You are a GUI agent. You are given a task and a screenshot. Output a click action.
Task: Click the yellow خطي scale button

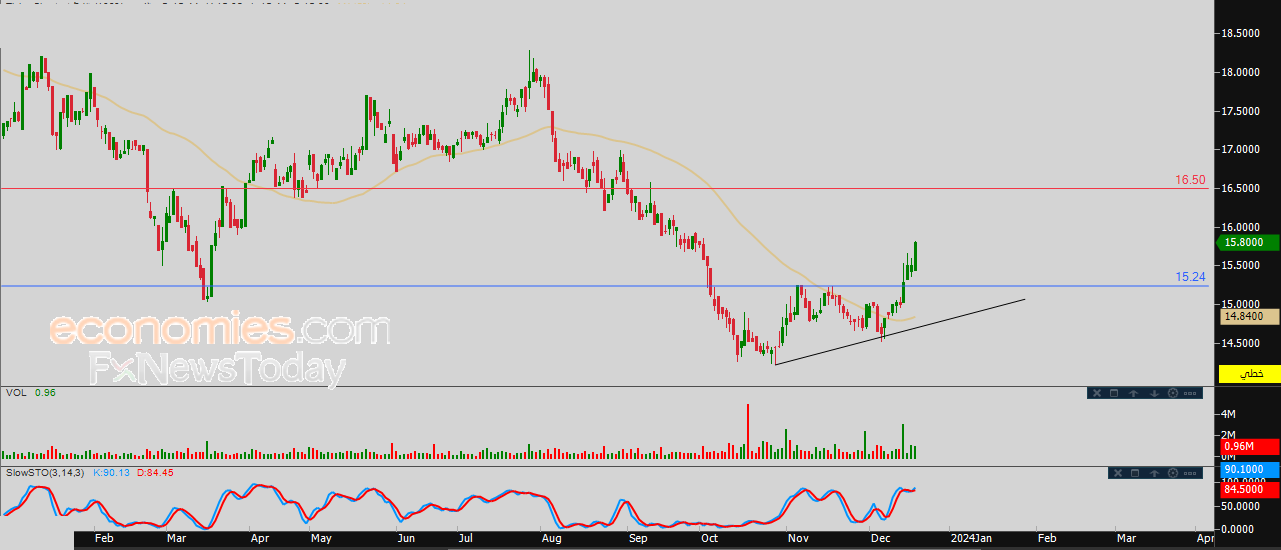pyautogui.click(x=1250, y=374)
